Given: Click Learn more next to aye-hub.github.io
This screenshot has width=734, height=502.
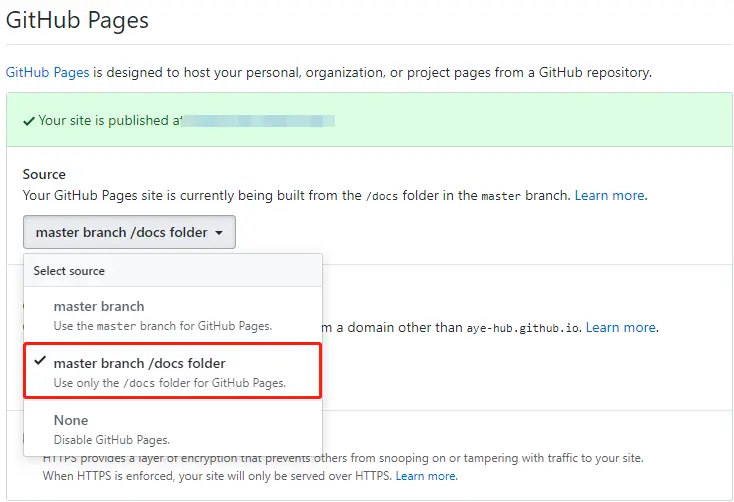Looking at the screenshot, I should pos(620,327).
